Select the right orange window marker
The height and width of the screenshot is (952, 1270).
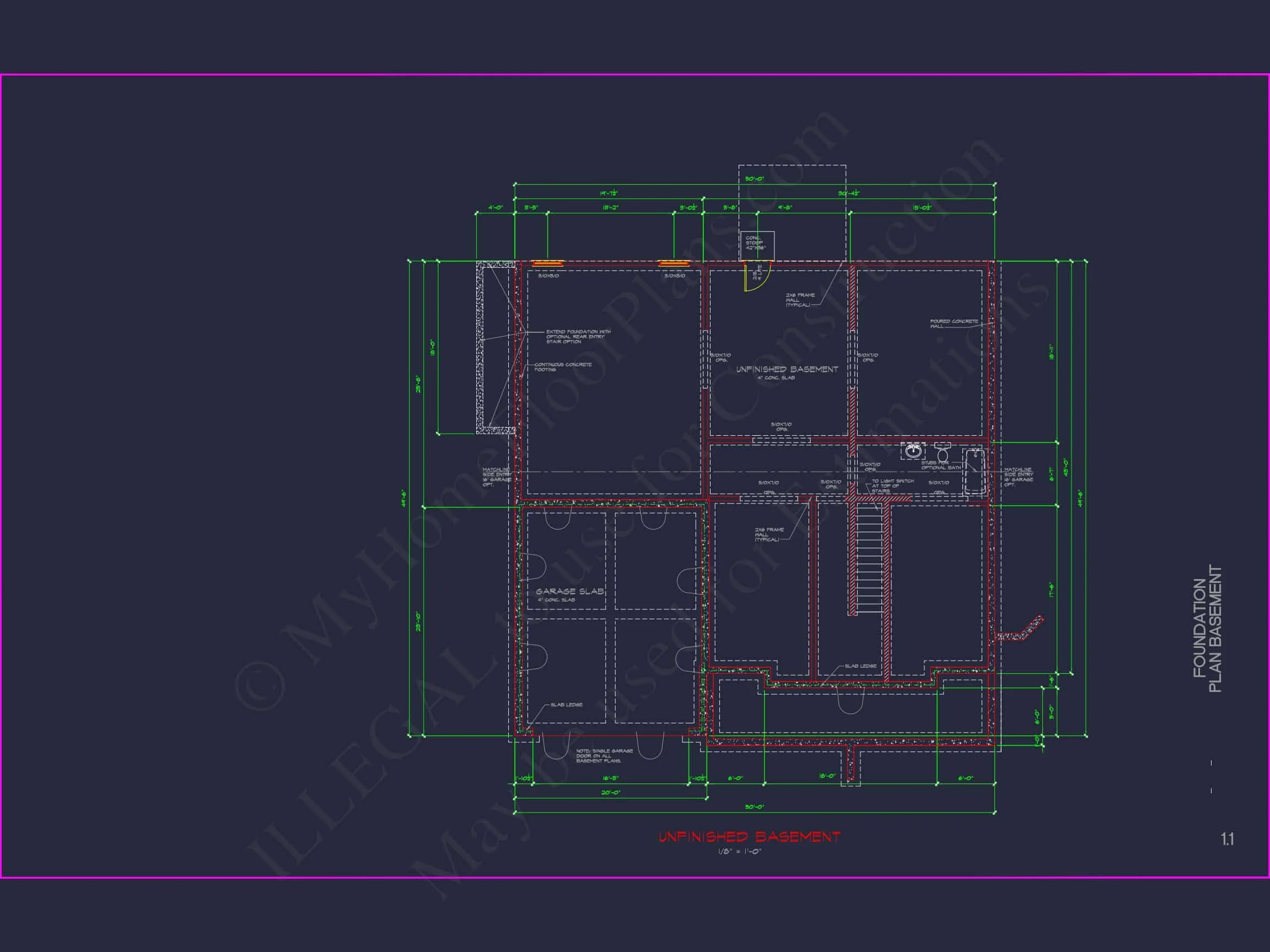click(x=674, y=263)
